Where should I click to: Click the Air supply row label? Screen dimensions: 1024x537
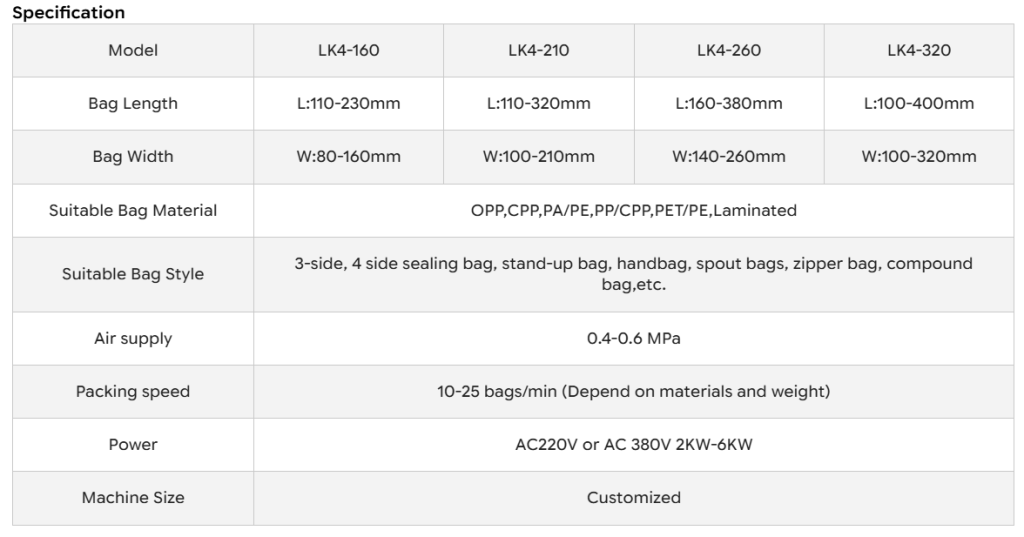pyautogui.click(x=133, y=339)
